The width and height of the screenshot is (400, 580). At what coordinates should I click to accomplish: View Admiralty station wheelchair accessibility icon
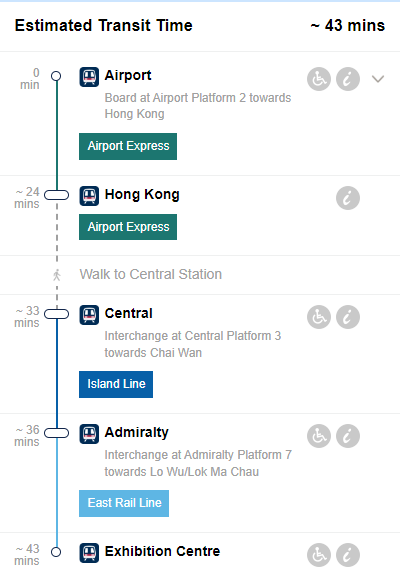coord(319,436)
